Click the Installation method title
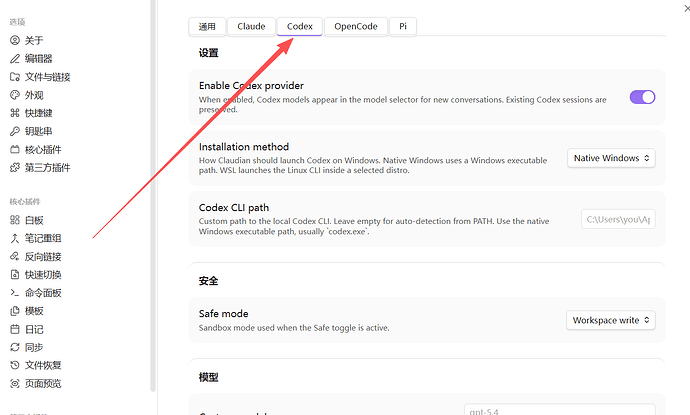 pos(244,147)
